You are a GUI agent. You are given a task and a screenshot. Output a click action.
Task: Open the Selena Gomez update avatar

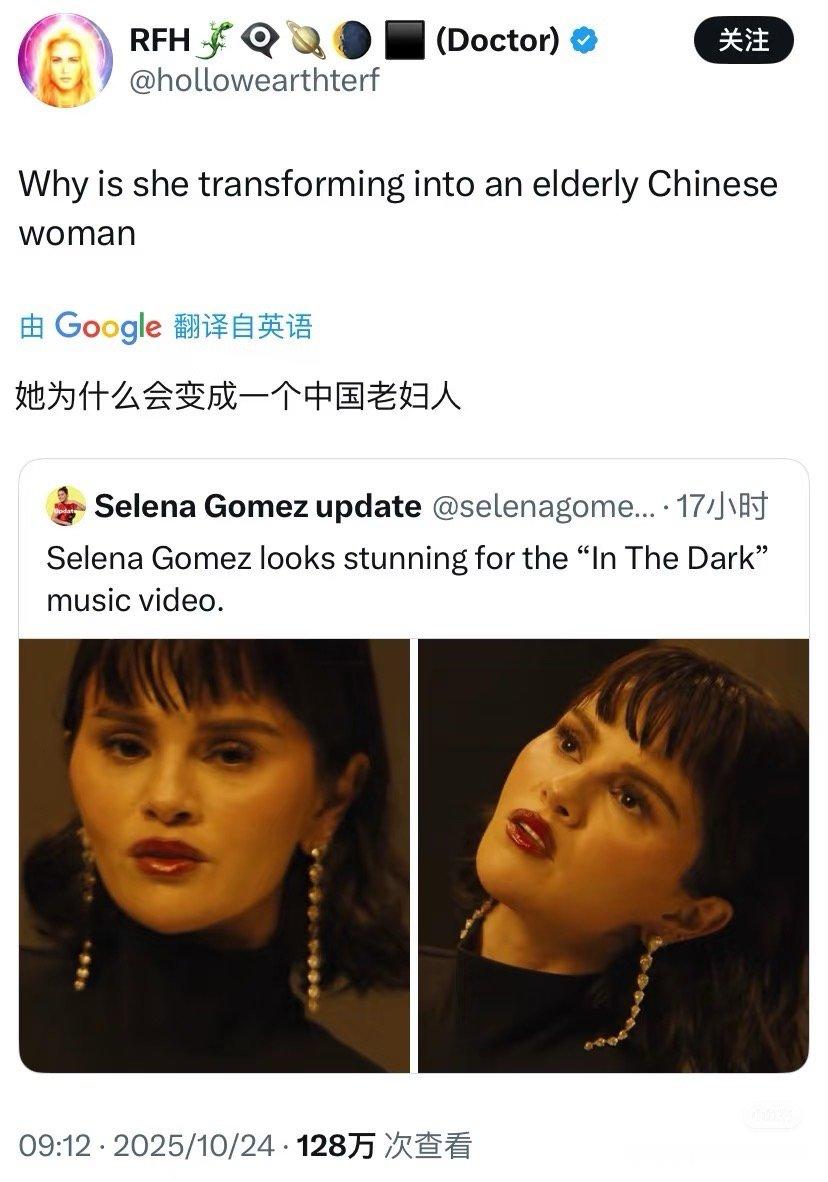coord(66,506)
